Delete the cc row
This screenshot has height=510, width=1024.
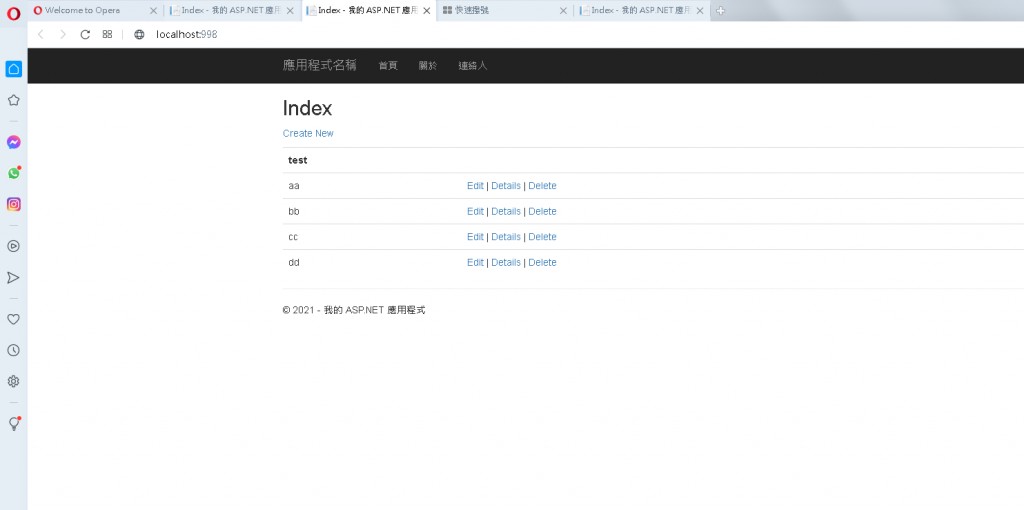pyautogui.click(x=542, y=236)
